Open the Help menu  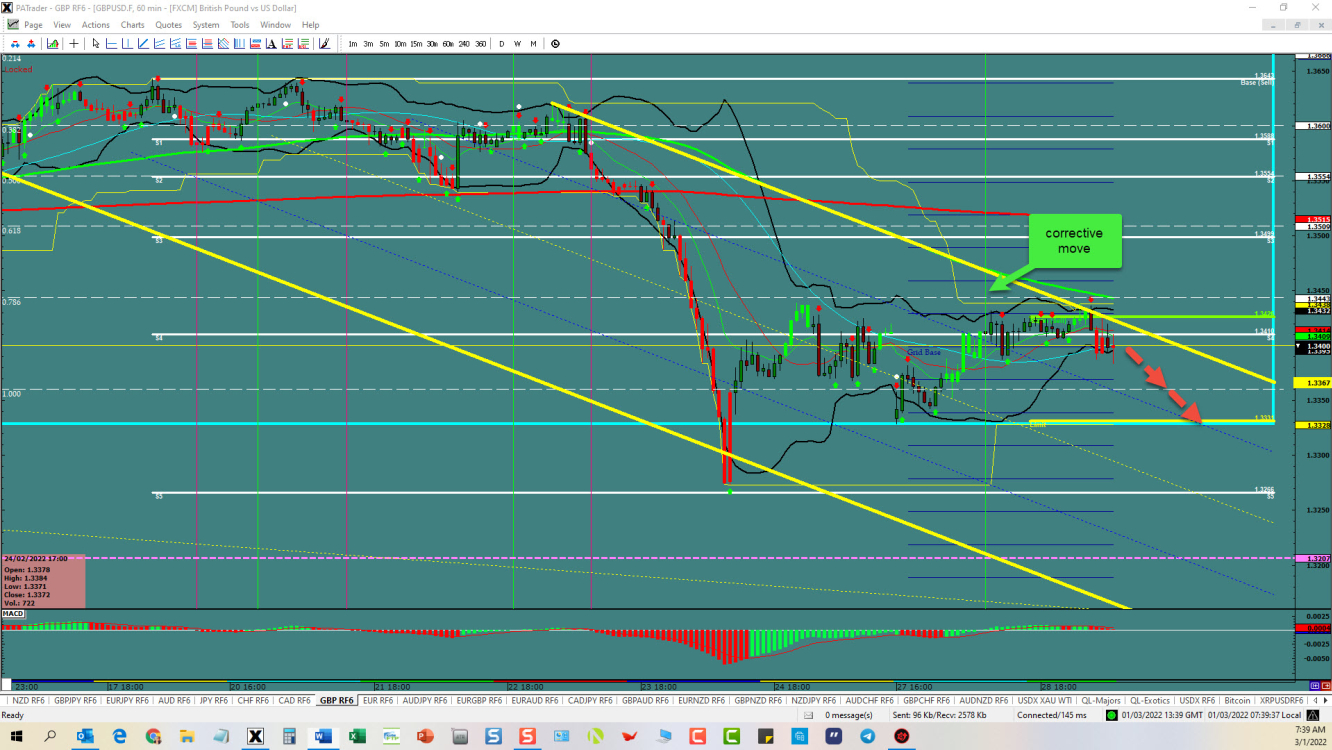(310, 24)
